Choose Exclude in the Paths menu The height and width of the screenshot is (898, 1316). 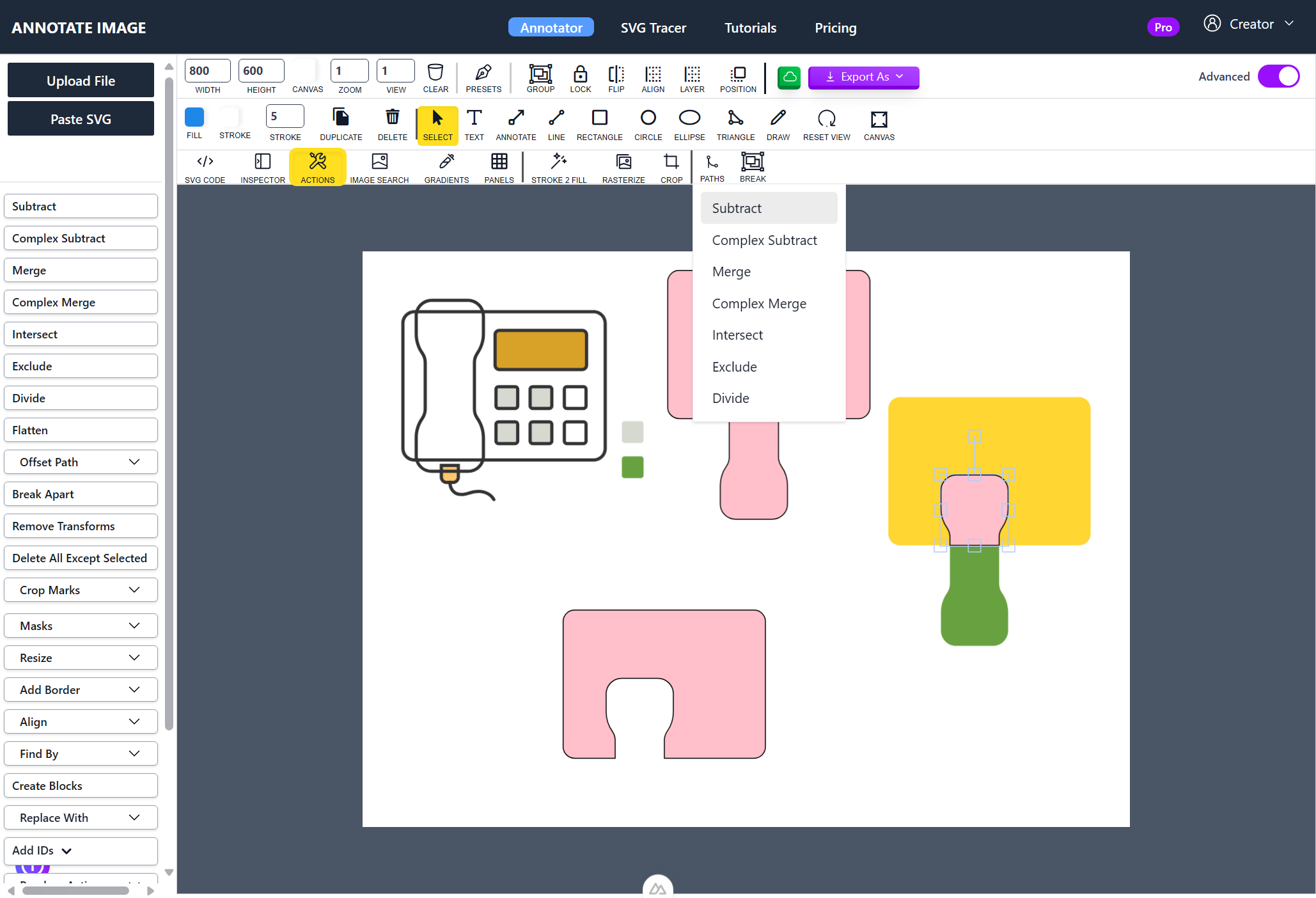point(769,367)
